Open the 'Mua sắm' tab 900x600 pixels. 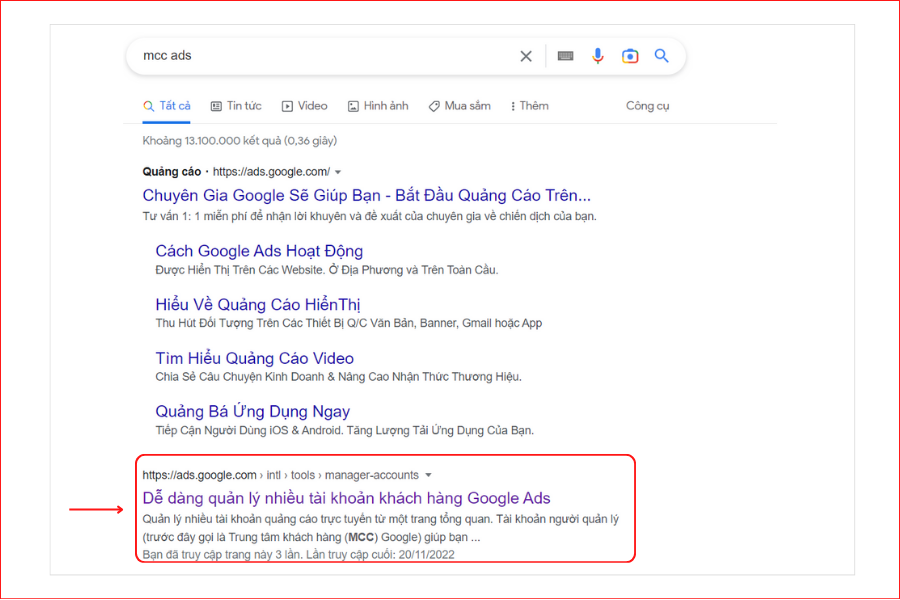(460, 106)
